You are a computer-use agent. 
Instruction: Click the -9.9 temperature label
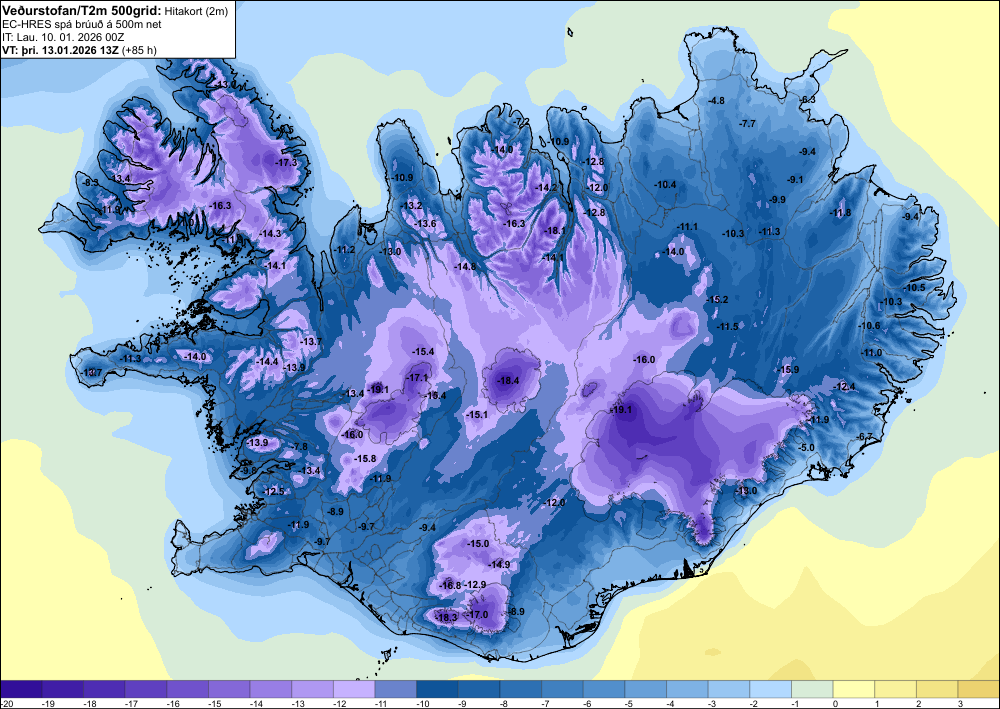tap(777, 200)
